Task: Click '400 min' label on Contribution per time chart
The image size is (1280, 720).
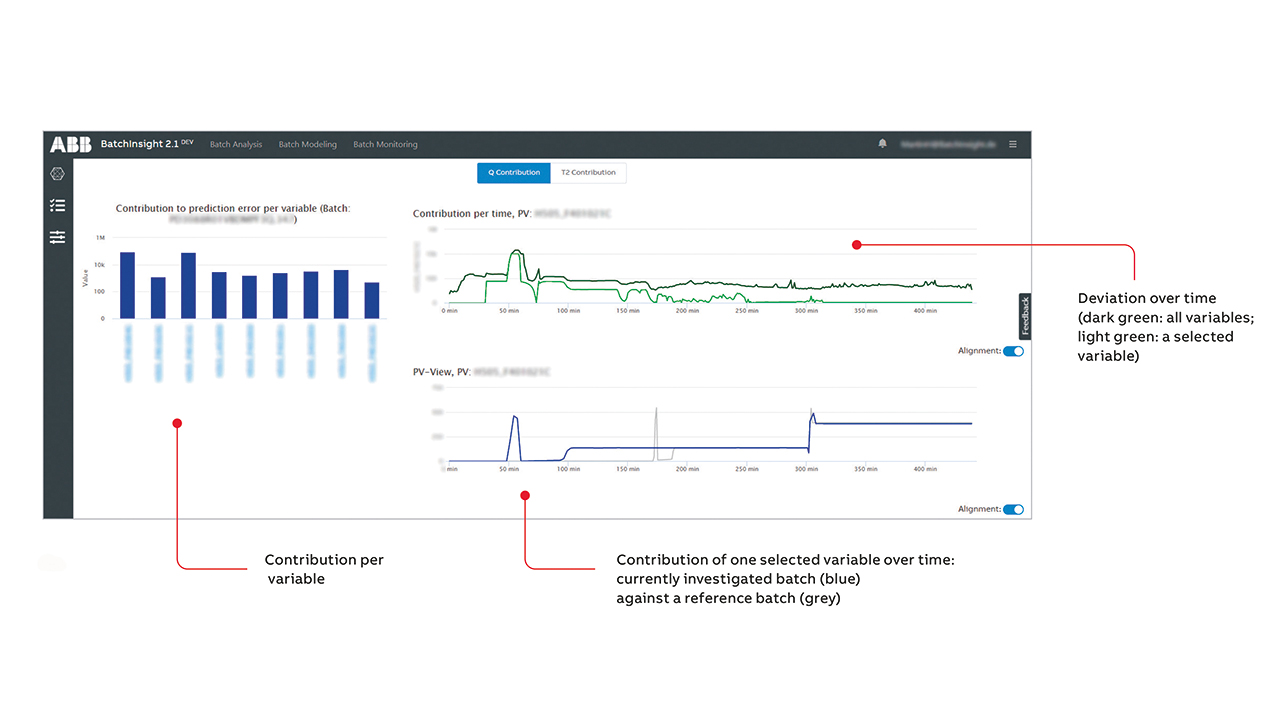Action: pyautogui.click(x=925, y=310)
